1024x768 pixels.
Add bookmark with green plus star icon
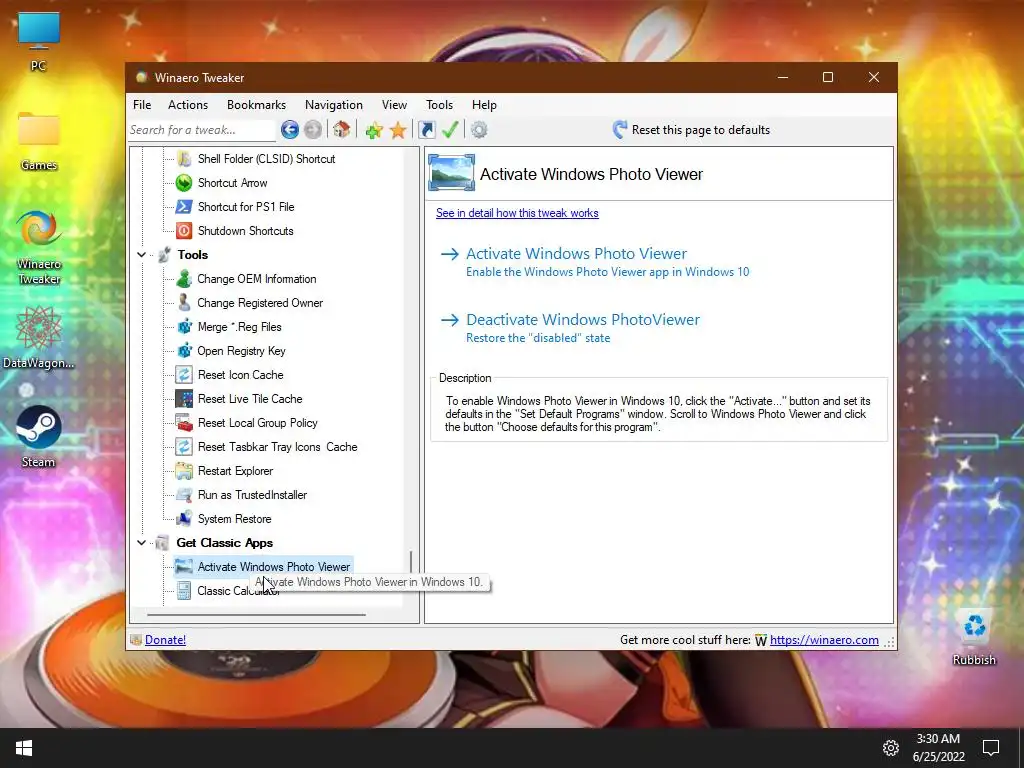[x=374, y=130]
